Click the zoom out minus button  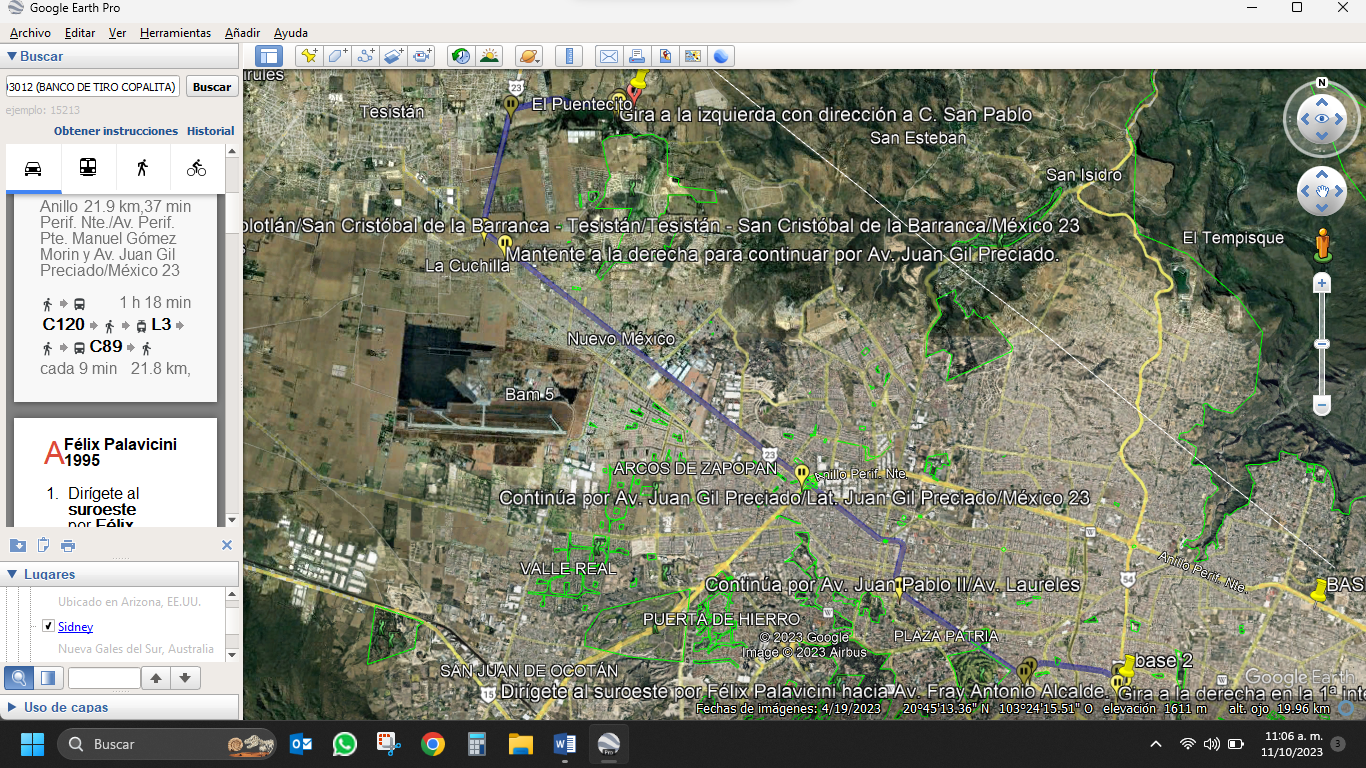(x=1322, y=406)
